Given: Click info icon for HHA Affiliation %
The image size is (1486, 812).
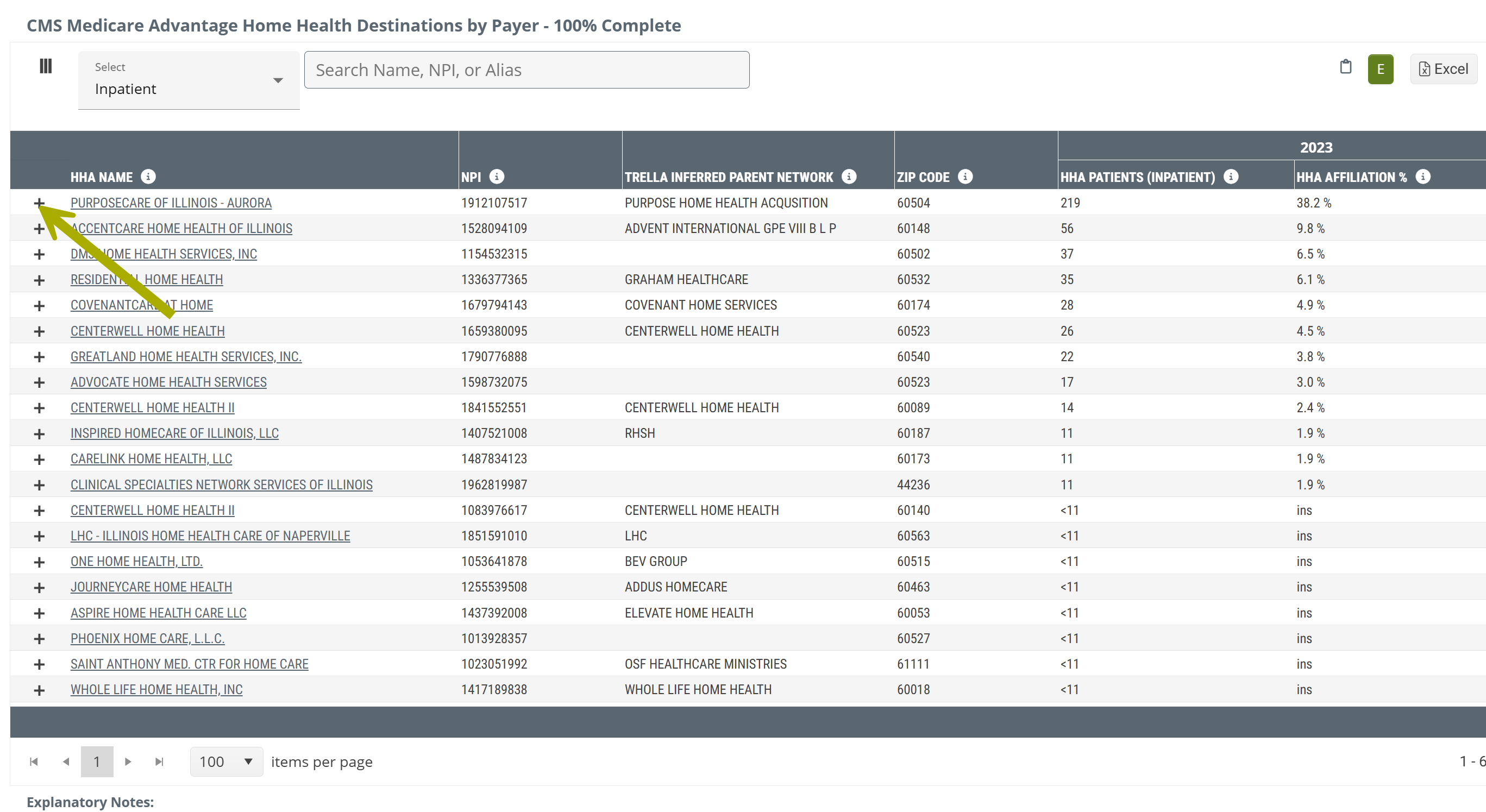Looking at the screenshot, I should pos(1422,177).
